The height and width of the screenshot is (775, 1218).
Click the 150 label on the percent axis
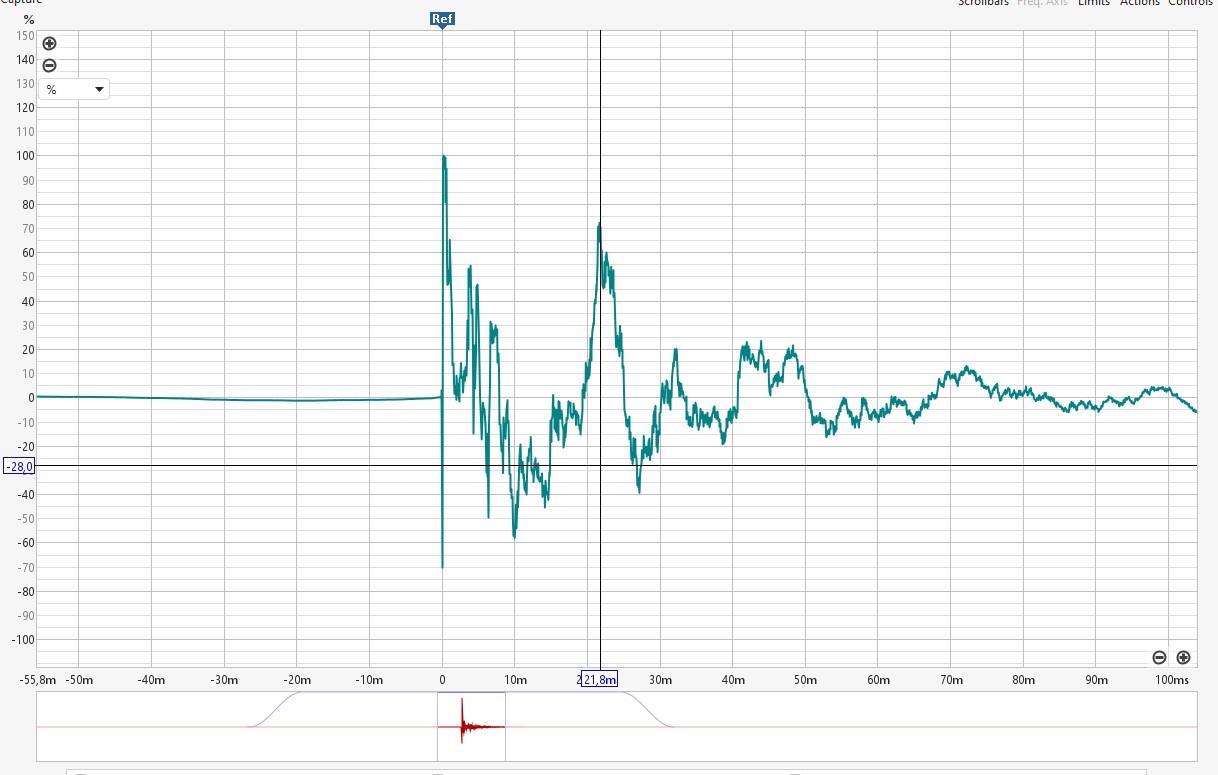26,35
